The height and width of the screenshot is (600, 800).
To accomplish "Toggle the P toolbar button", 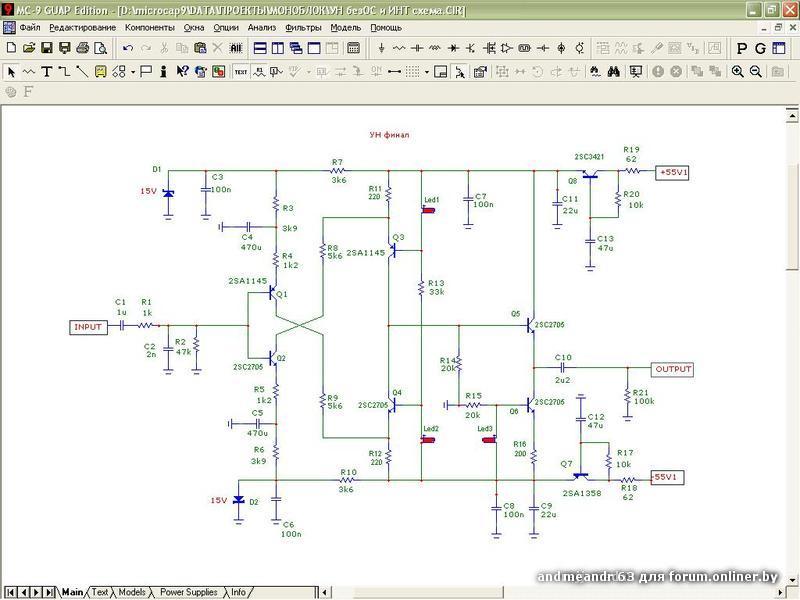I will [741, 48].
